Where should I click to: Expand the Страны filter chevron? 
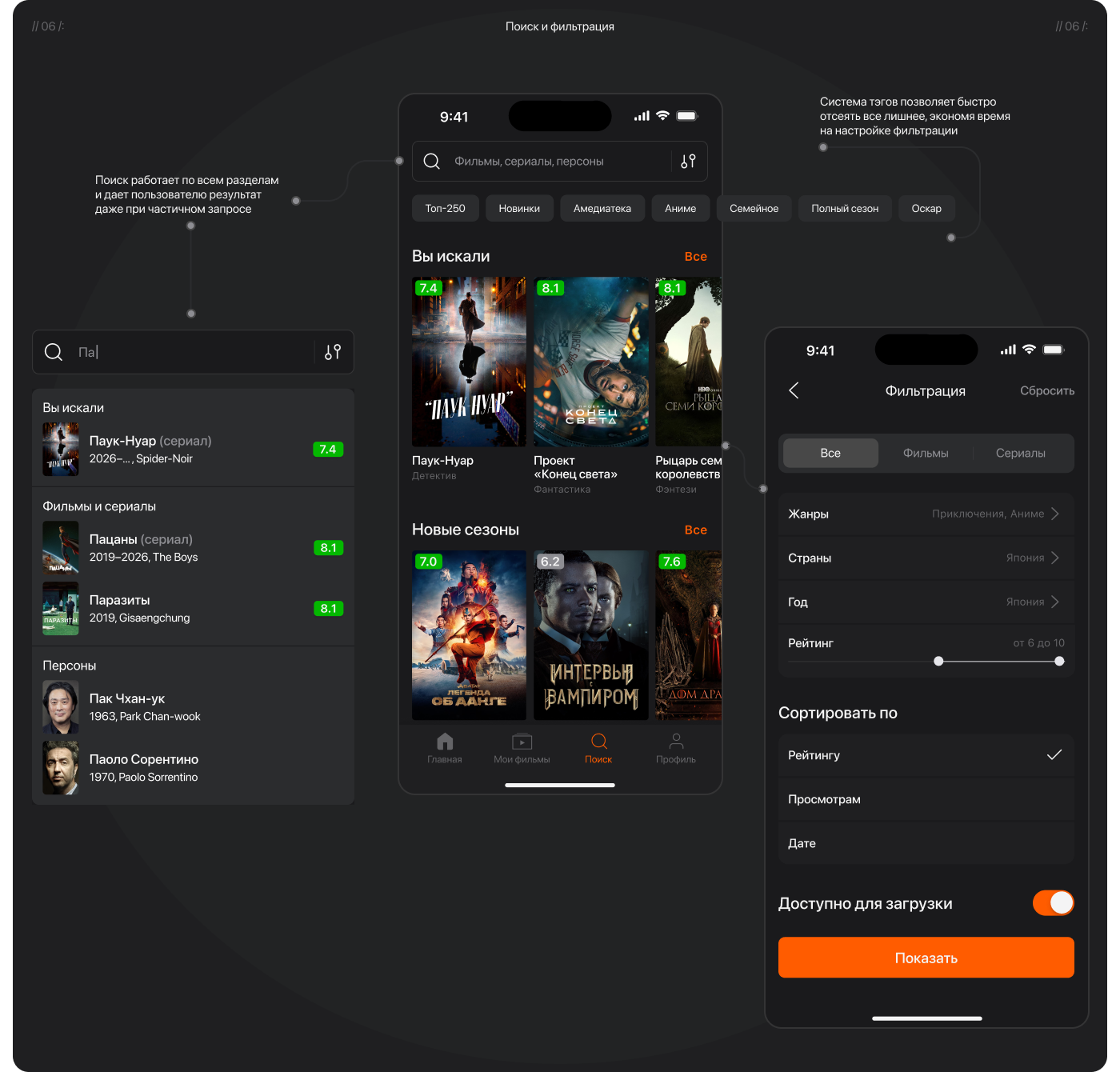click(x=1055, y=558)
